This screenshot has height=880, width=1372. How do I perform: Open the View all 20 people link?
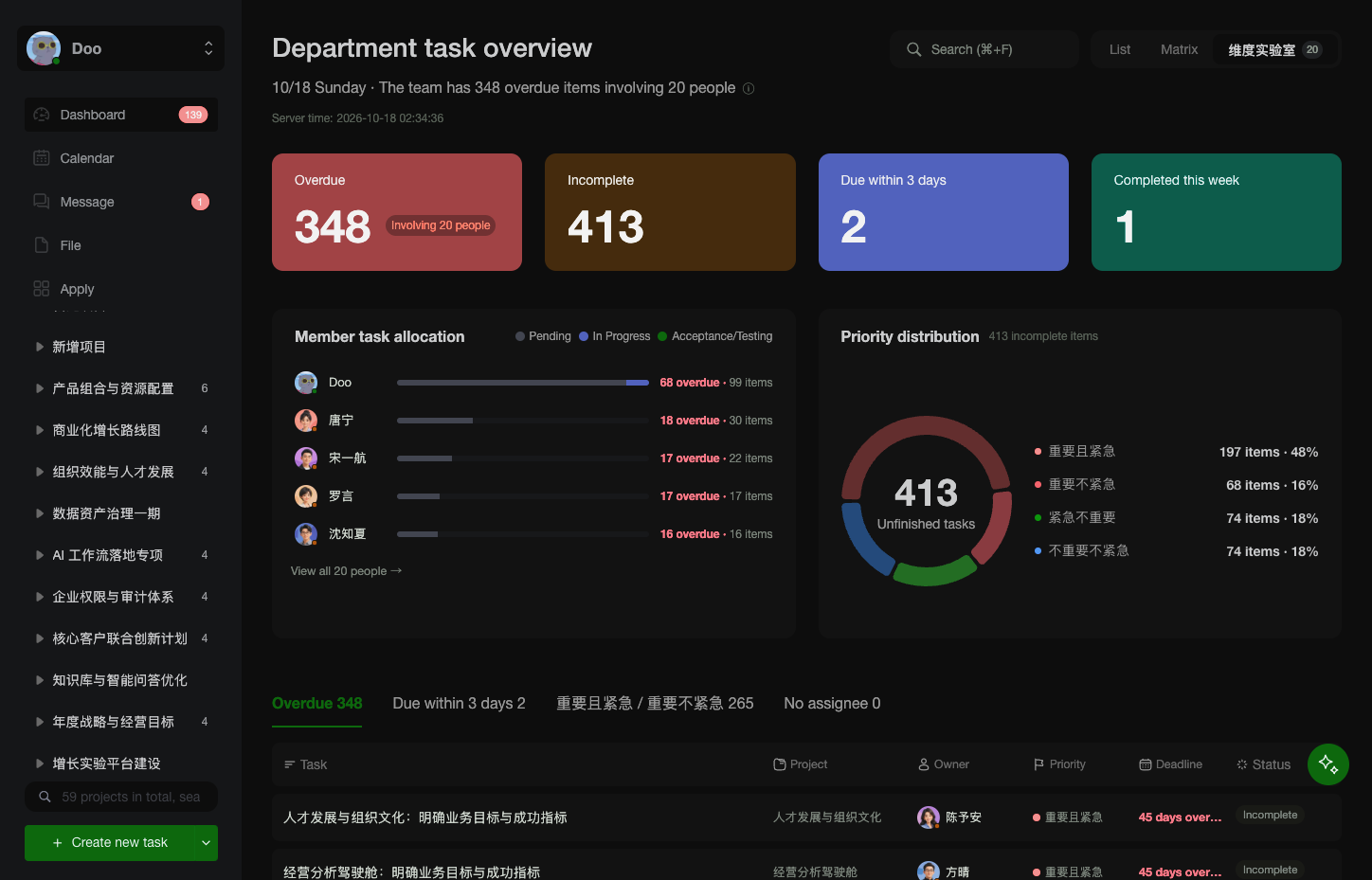click(346, 571)
